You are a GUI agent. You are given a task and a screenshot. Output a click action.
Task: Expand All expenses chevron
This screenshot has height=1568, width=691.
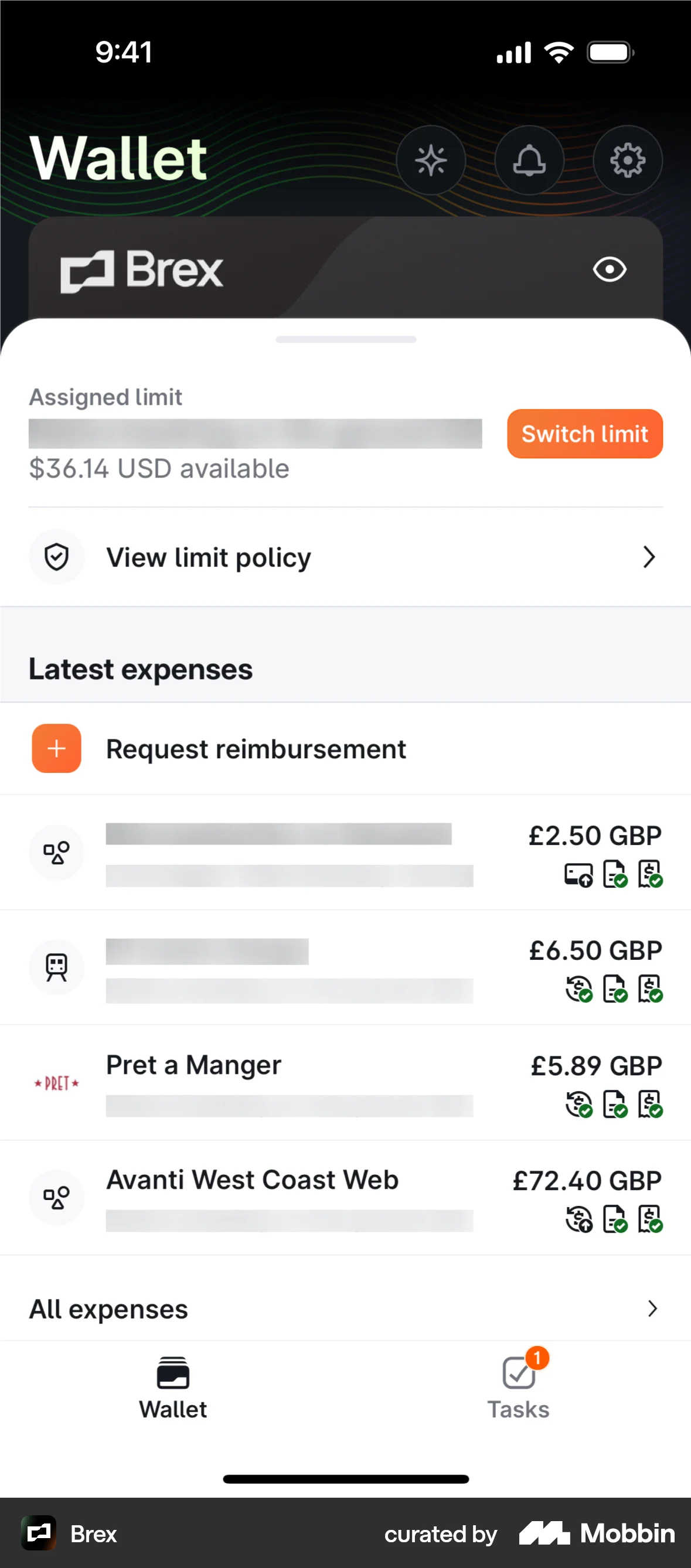pyautogui.click(x=652, y=1308)
